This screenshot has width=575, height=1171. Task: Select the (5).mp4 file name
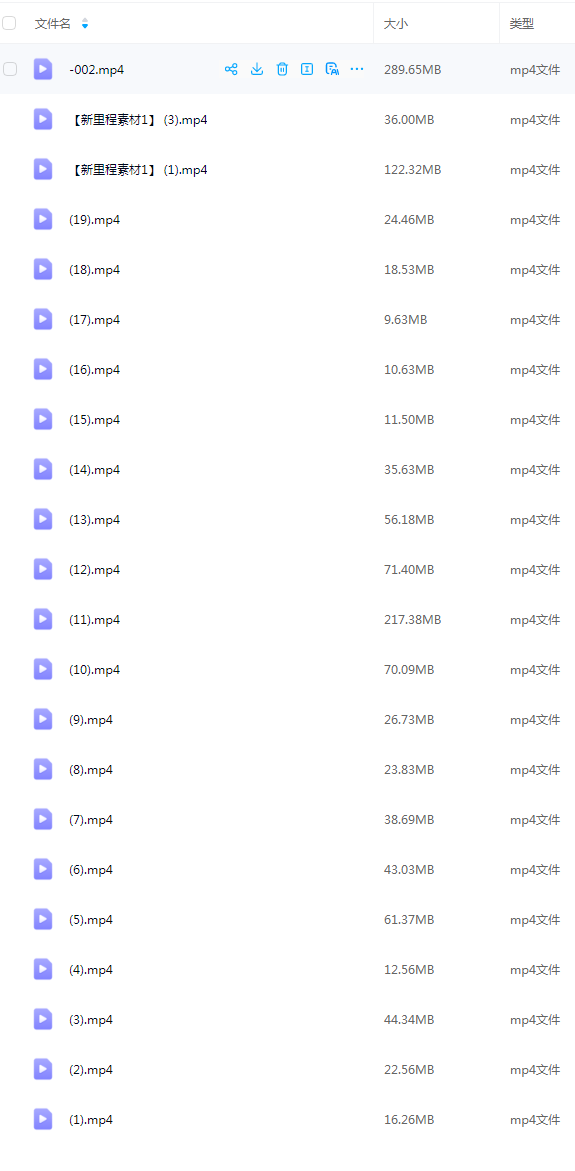(x=91, y=919)
